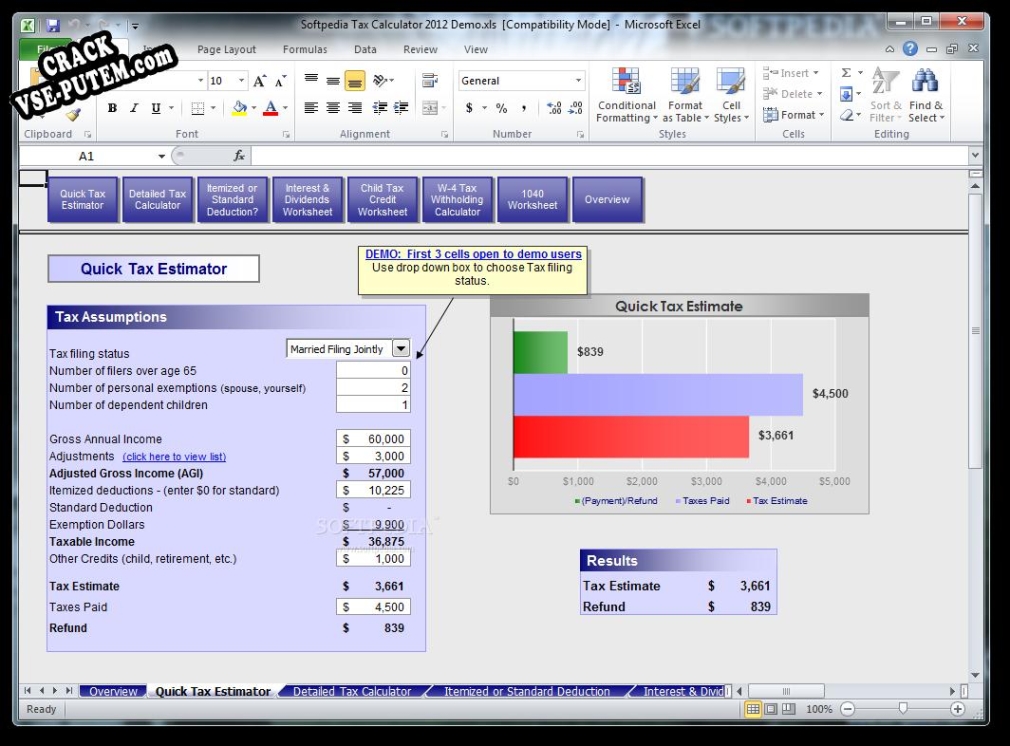The height and width of the screenshot is (746, 1010).
Task: Click the Clear eraser icon
Action: coord(846,115)
